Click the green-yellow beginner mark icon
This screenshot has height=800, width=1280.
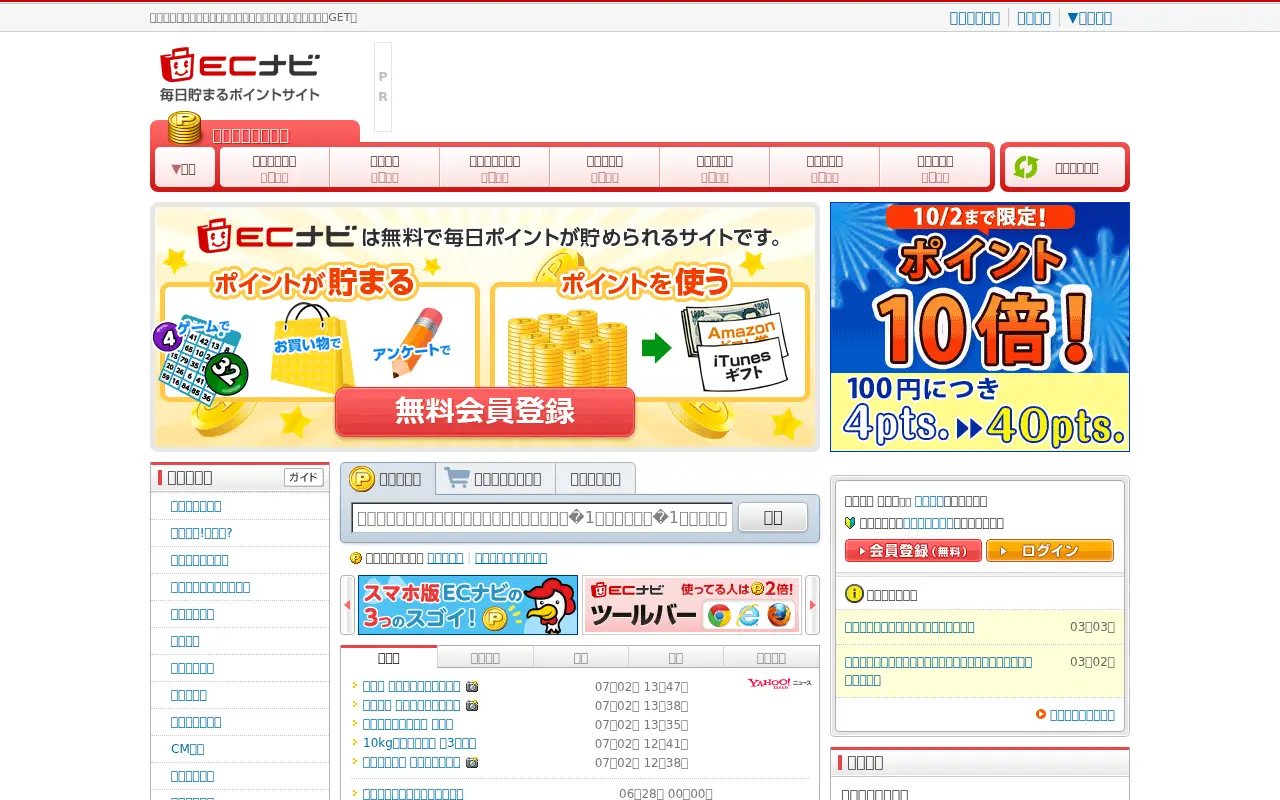point(850,523)
